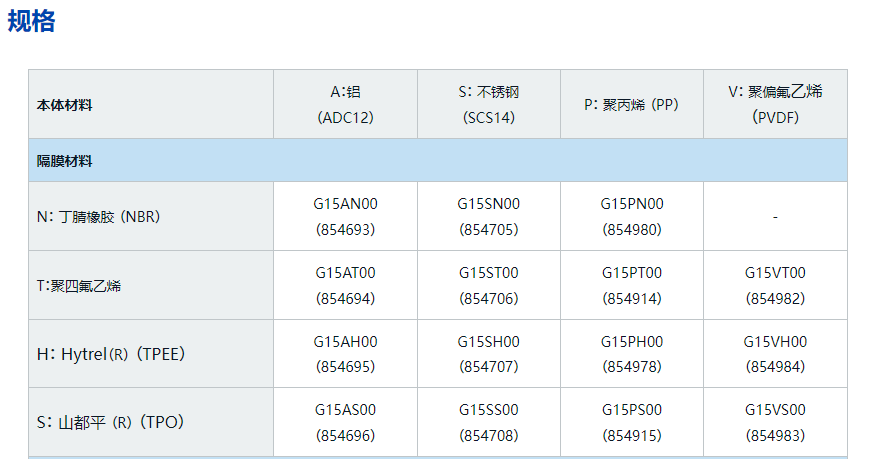Click model G15PT00 (854914)
The width and height of the screenshot is (874, 459).
click(631, 285)
